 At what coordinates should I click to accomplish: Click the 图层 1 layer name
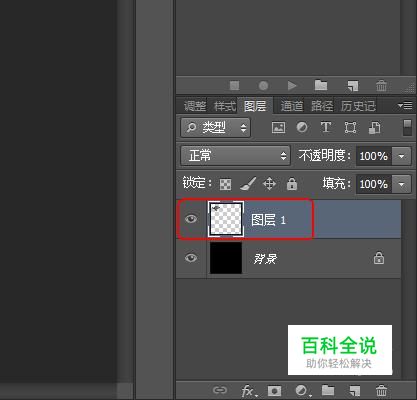point(268,220)
